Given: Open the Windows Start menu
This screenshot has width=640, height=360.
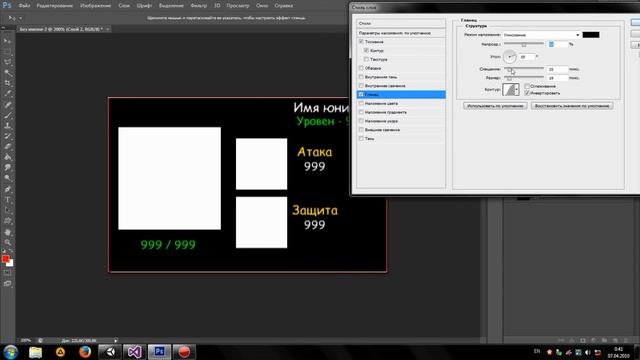Looking at the screenshot, I should coord(10,352).
